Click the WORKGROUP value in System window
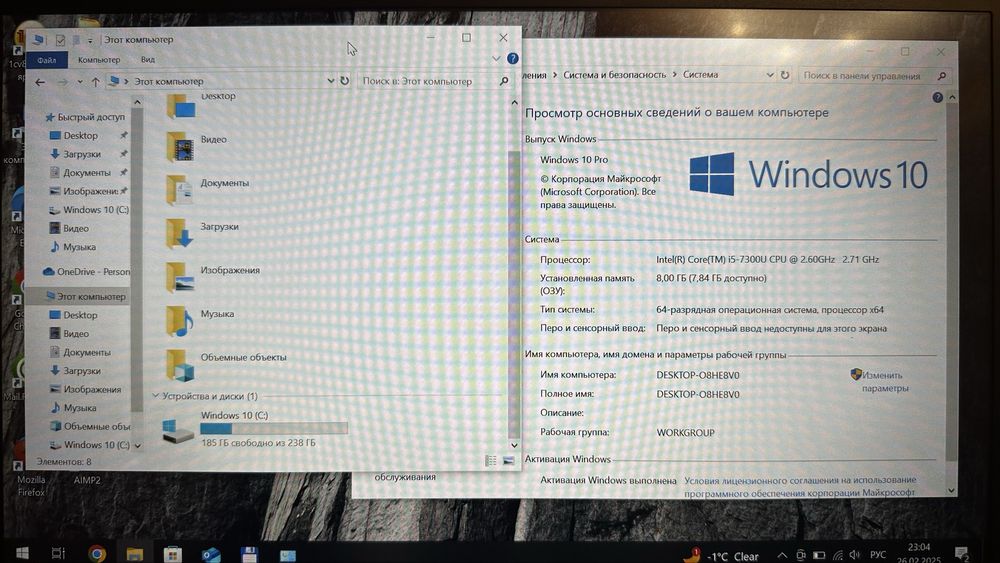This screenshot has width=1000, height=563. coord(686,432)
